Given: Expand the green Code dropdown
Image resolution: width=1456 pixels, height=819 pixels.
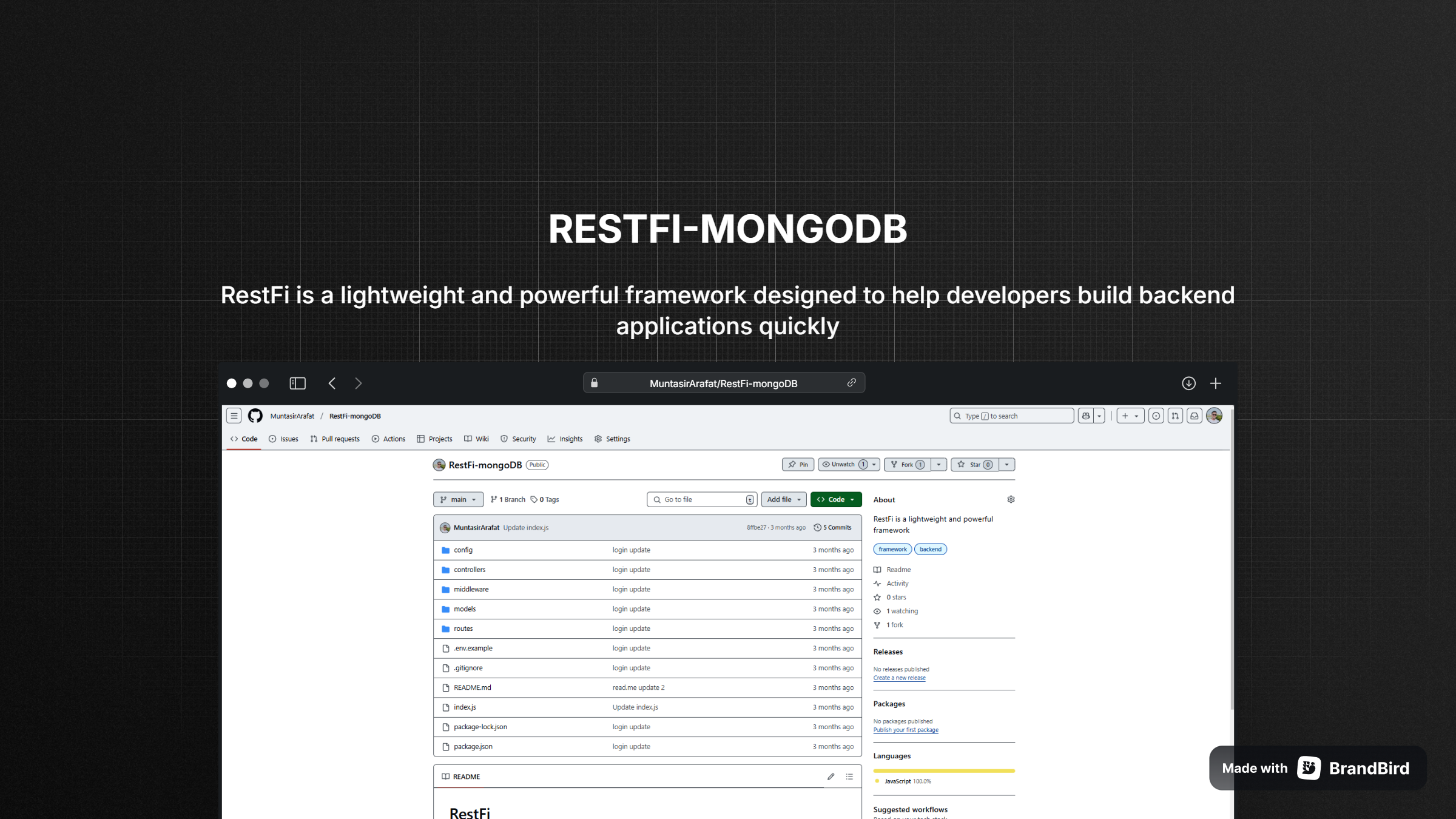Looking at the screenshot, I should (x=835, y=499).
